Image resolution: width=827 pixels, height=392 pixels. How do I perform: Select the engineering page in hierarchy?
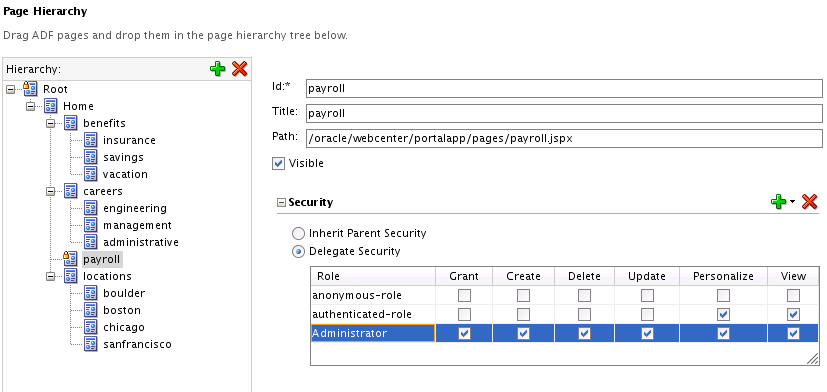135,208
